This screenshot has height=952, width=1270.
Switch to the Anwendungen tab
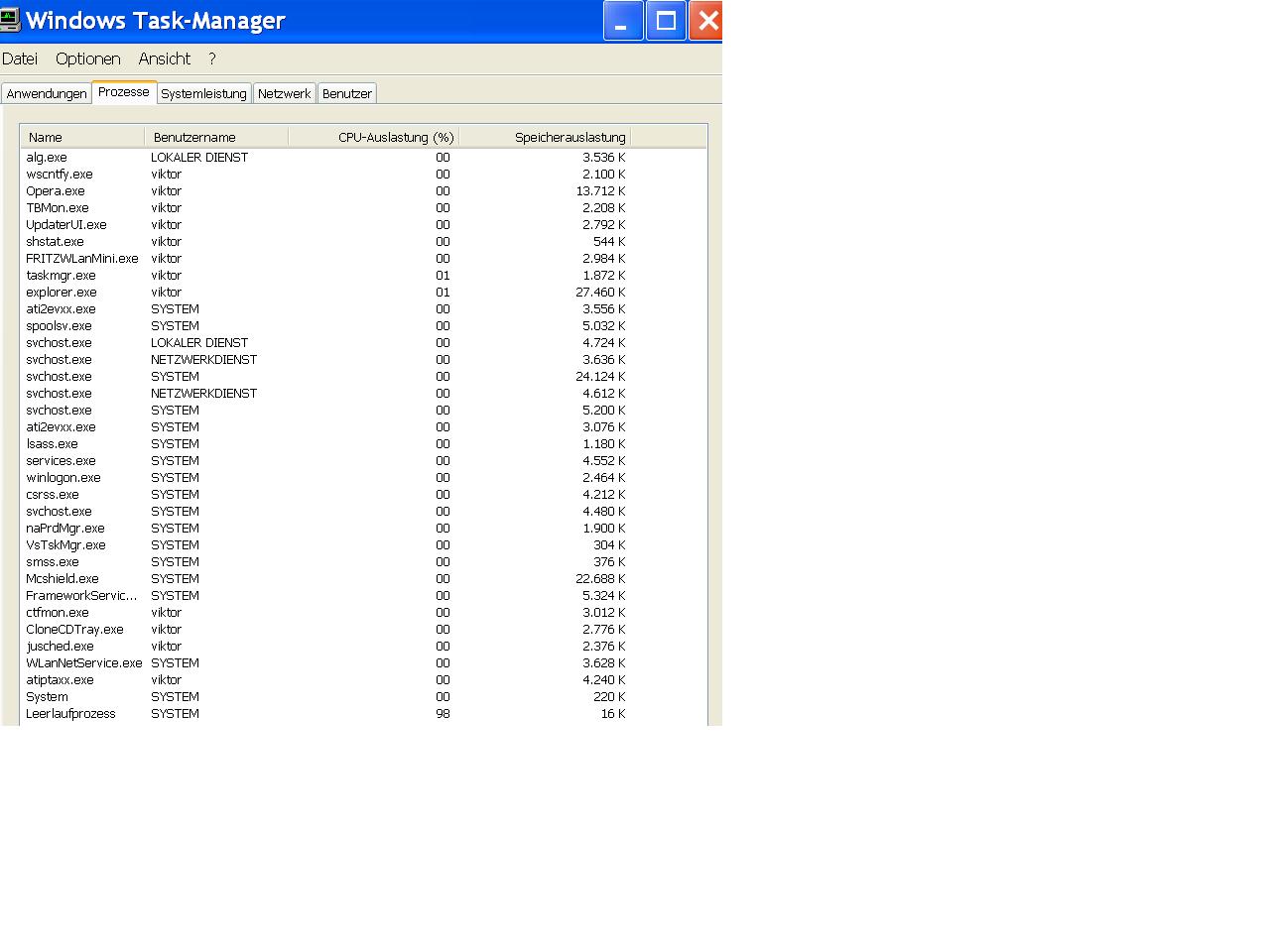pyautogui.click(x=47, y=93)
